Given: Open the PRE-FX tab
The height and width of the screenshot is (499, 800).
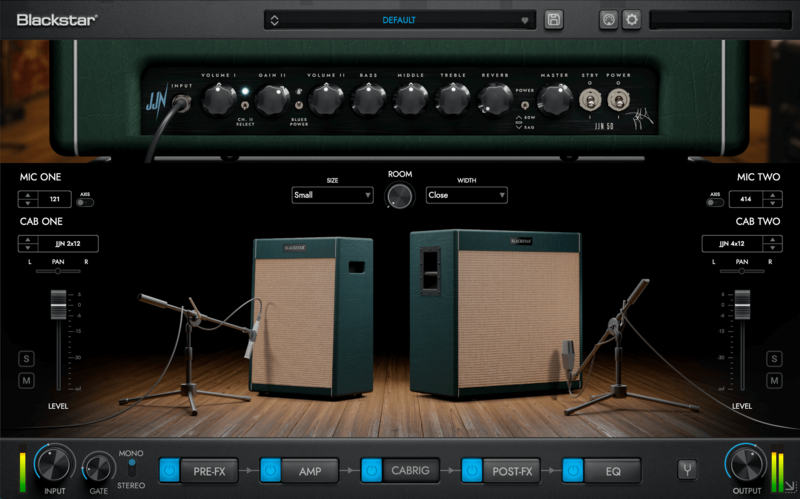Looking at the screenshot, I should click(x=209, y=471).
